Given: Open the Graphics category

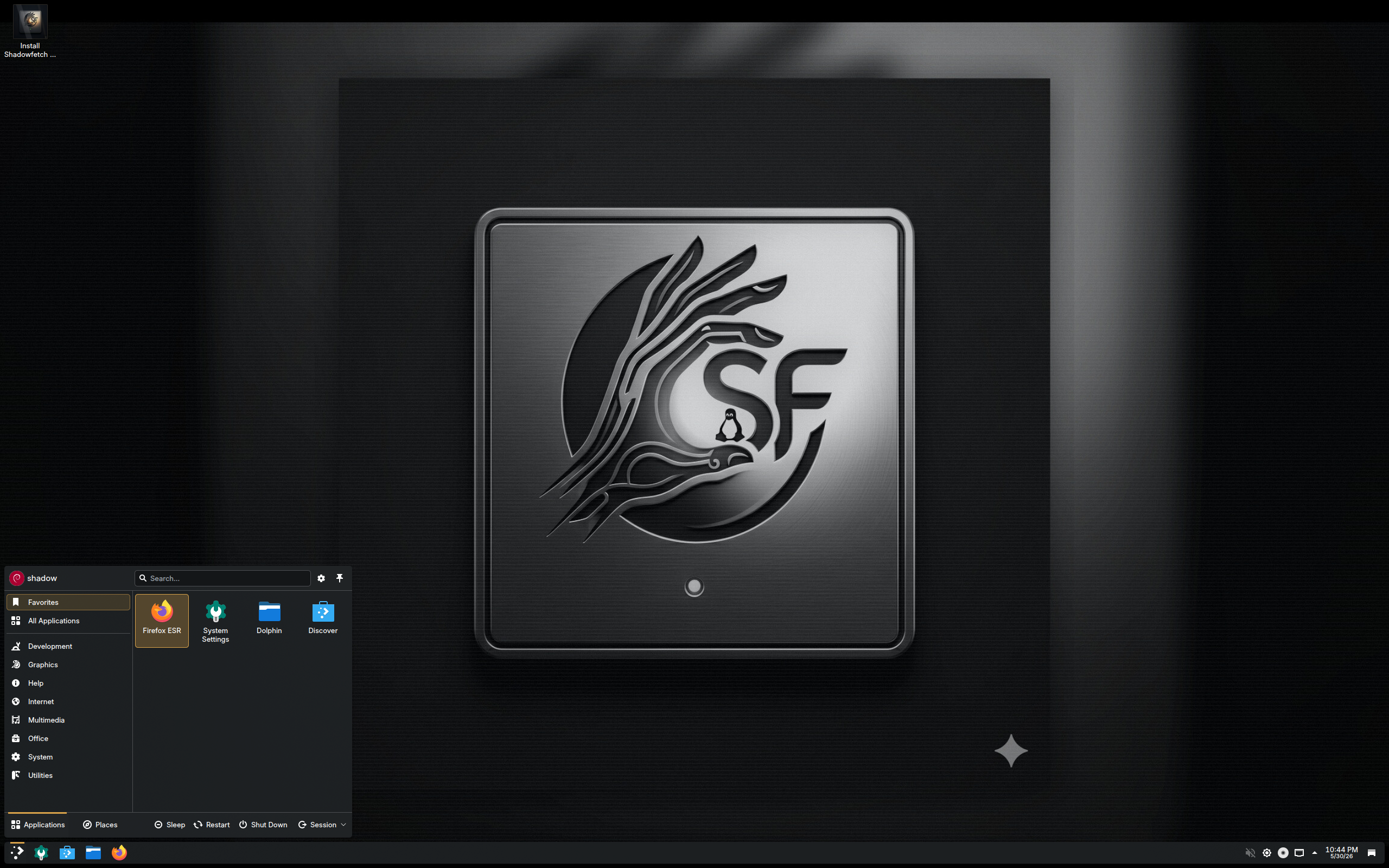Looking at the screenshot, I should pyautogui.click(x=68, y=664).
